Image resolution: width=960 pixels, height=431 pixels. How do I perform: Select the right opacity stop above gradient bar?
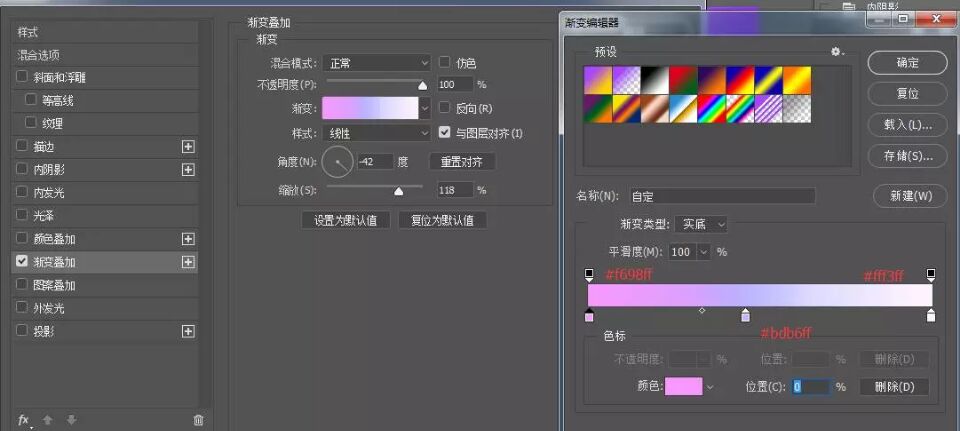tap(931, 274)
